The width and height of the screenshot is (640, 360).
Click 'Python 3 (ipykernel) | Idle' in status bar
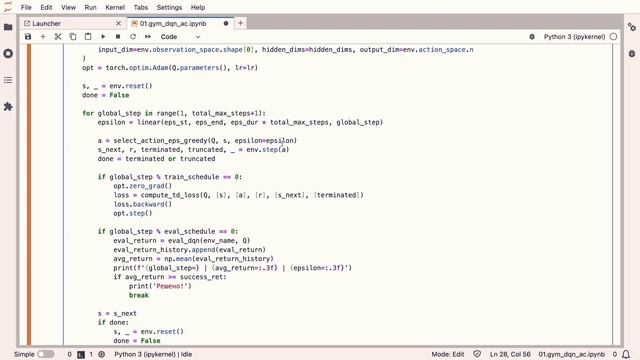pyautogui.click(x=153, y=354)
